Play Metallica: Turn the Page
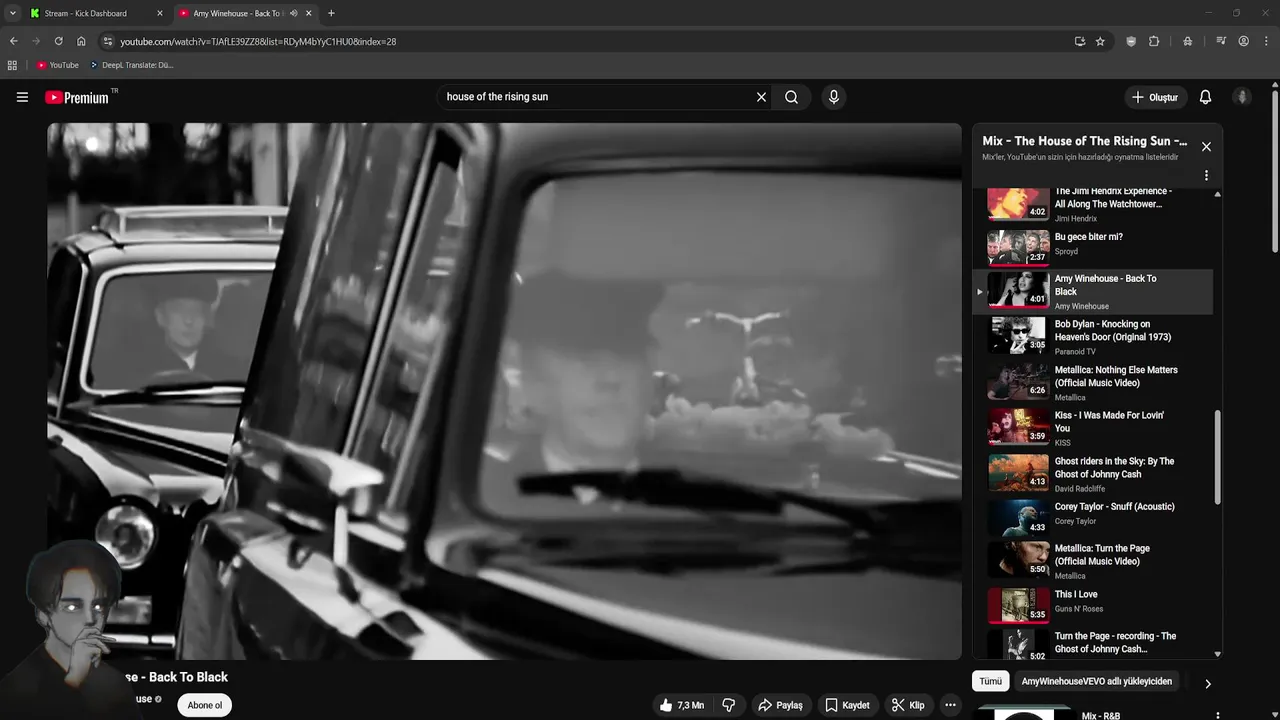The width and height of the screenshot is (1280, 720). click(1093, 561)
